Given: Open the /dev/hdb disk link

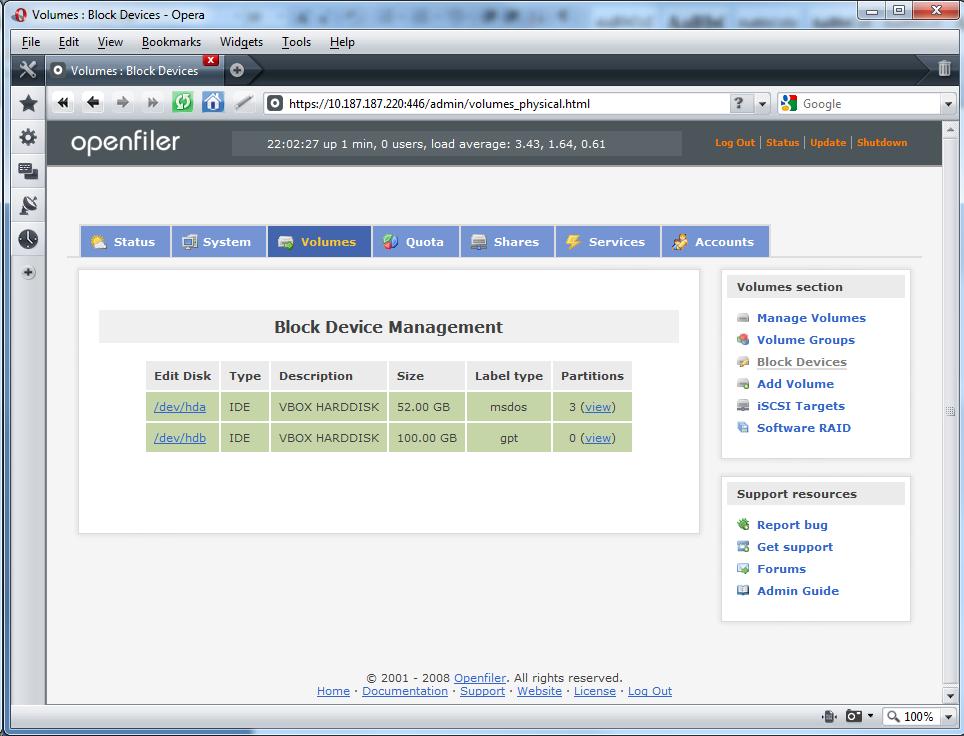Looking at the screenshot, I should (x=180, y=438).
